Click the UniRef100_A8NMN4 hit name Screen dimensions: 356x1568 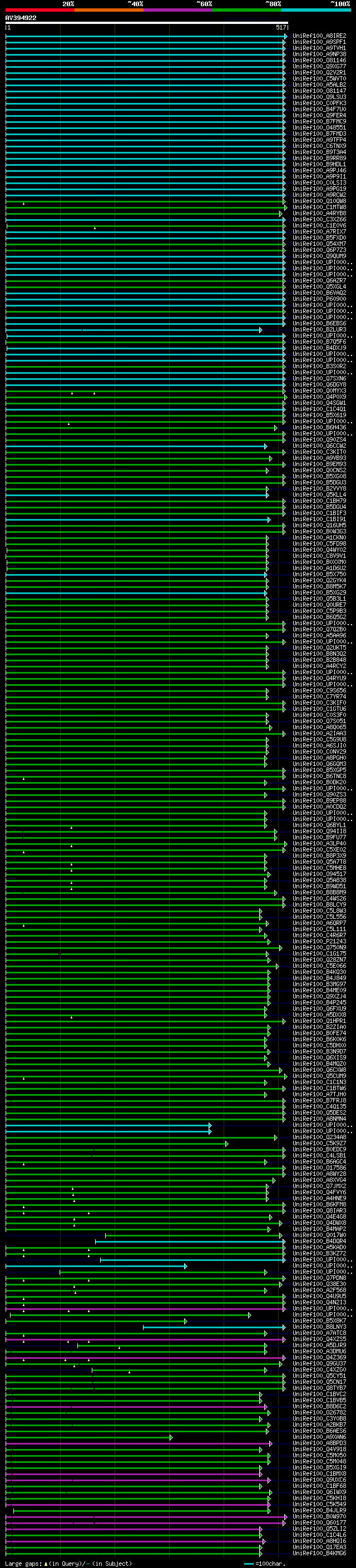tap(319, 1118)
